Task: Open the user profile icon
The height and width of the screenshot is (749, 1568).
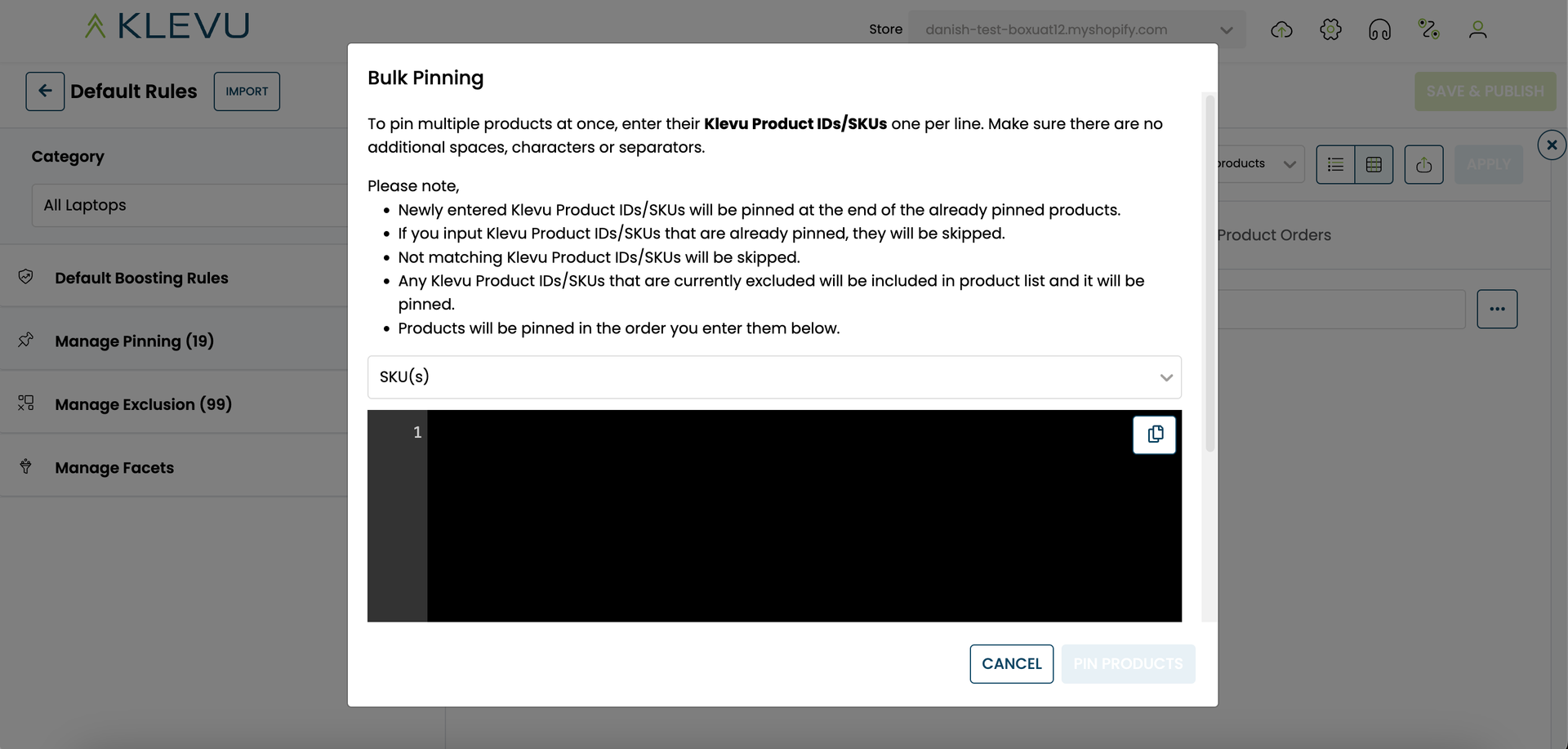Action: pyautogui.click(x=1477, y=30)
